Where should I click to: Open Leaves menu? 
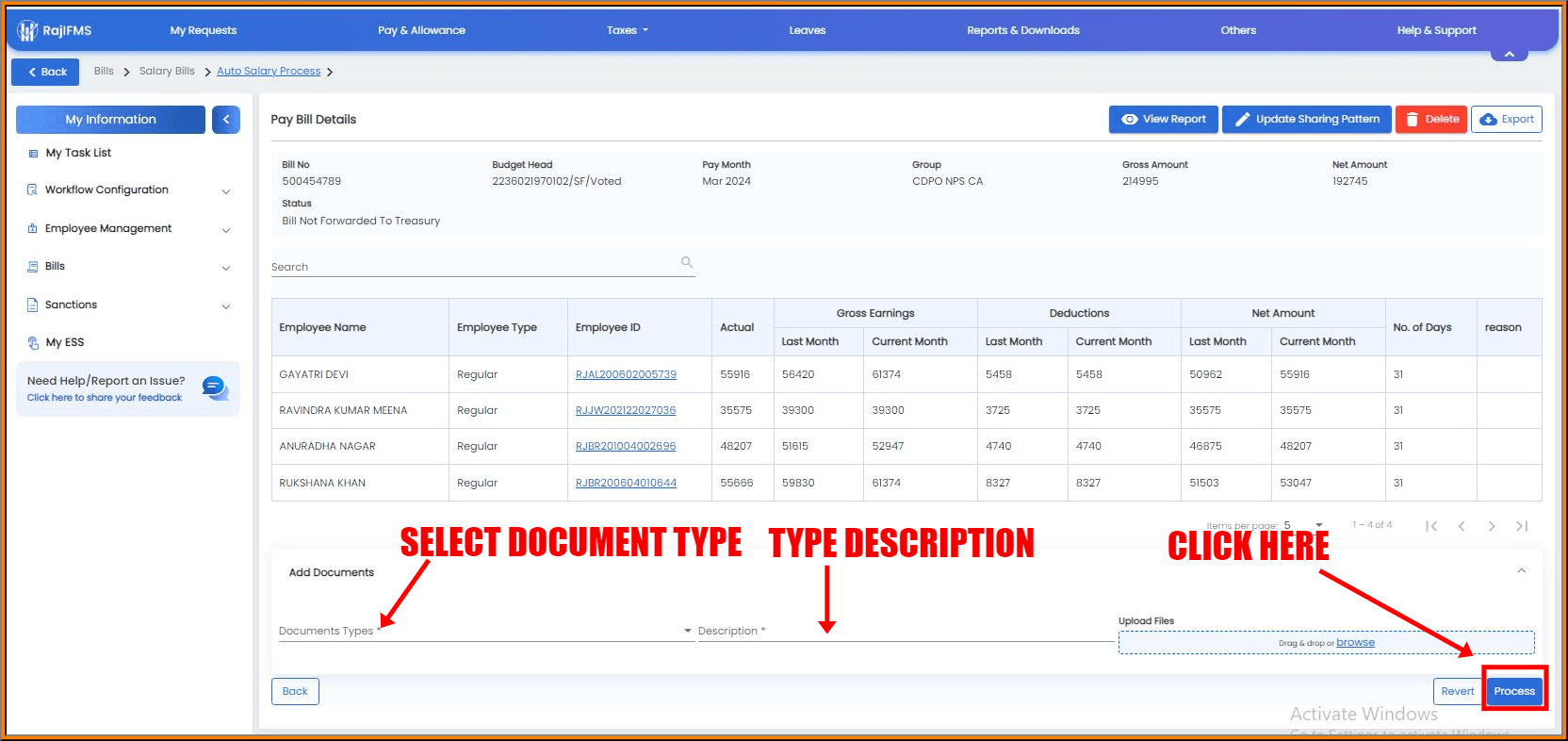(x=808, y=30)
